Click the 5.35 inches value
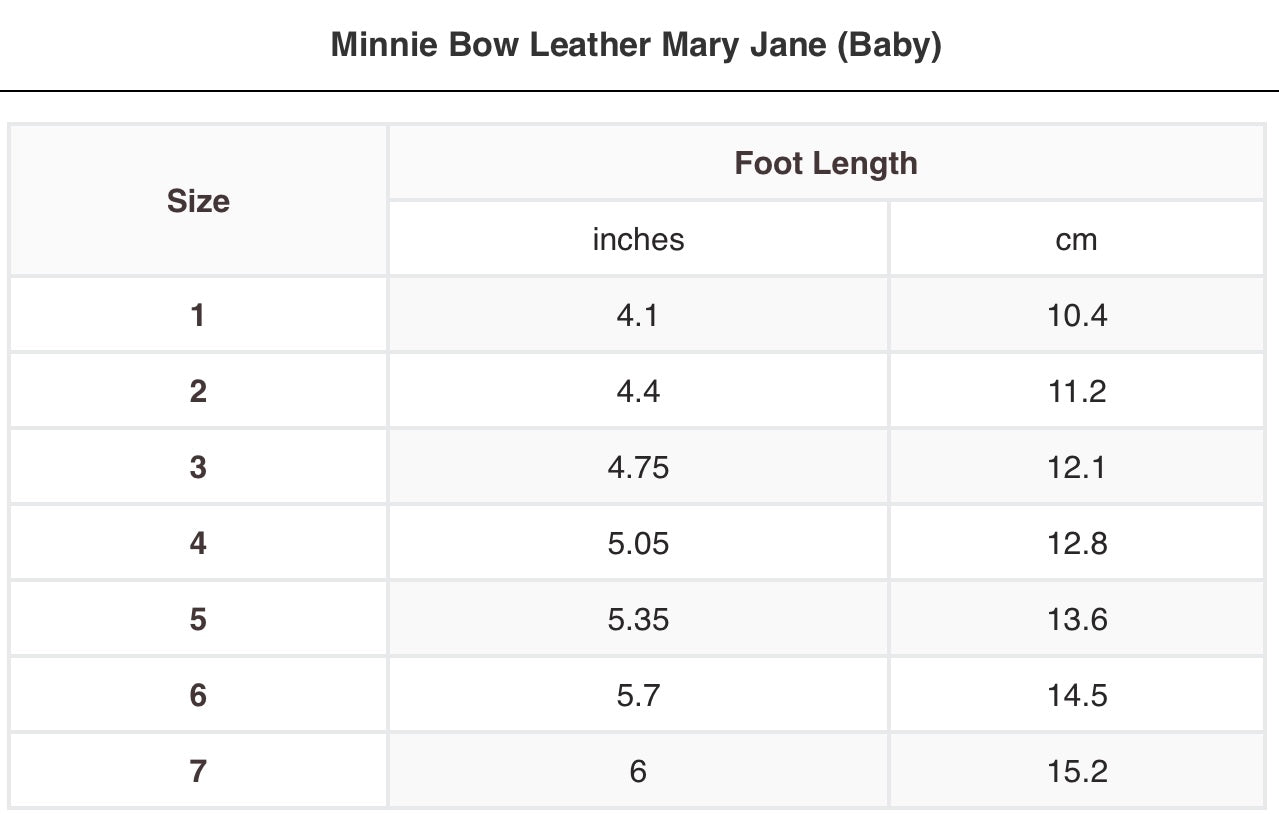The image size is (1279, 814). coord(638,619)
